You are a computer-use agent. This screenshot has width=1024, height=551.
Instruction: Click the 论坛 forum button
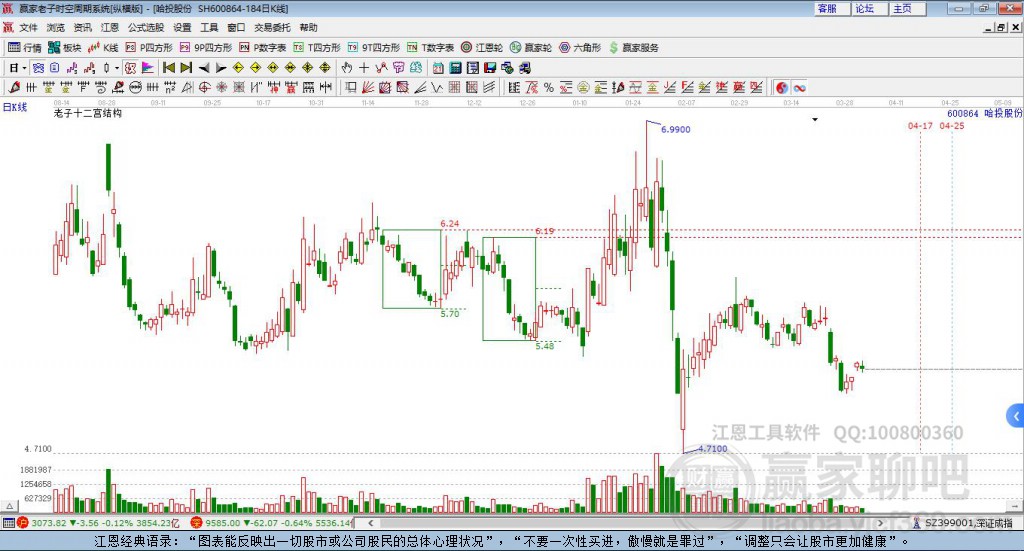869,8
